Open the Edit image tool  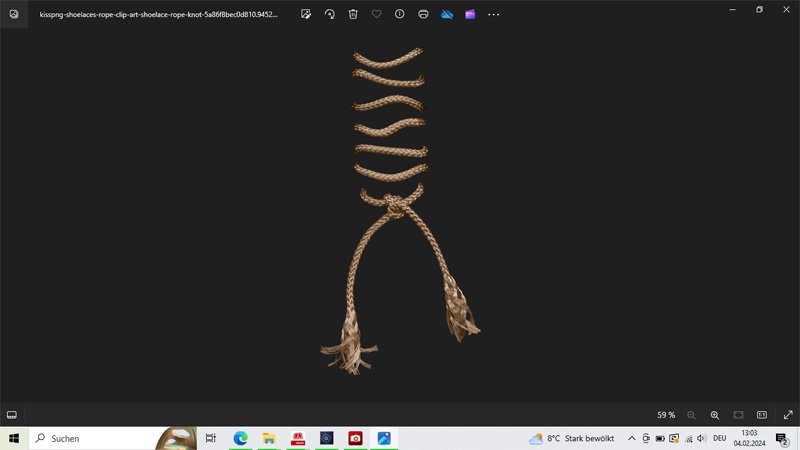[x=305, y=15]
